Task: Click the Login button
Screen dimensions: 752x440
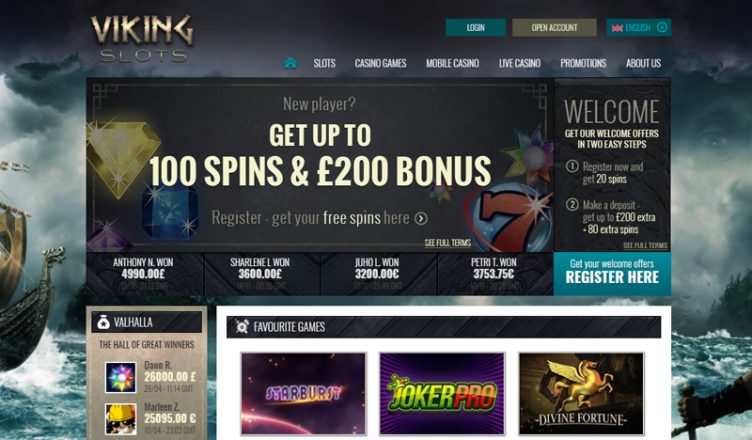Action: (476, 27)
